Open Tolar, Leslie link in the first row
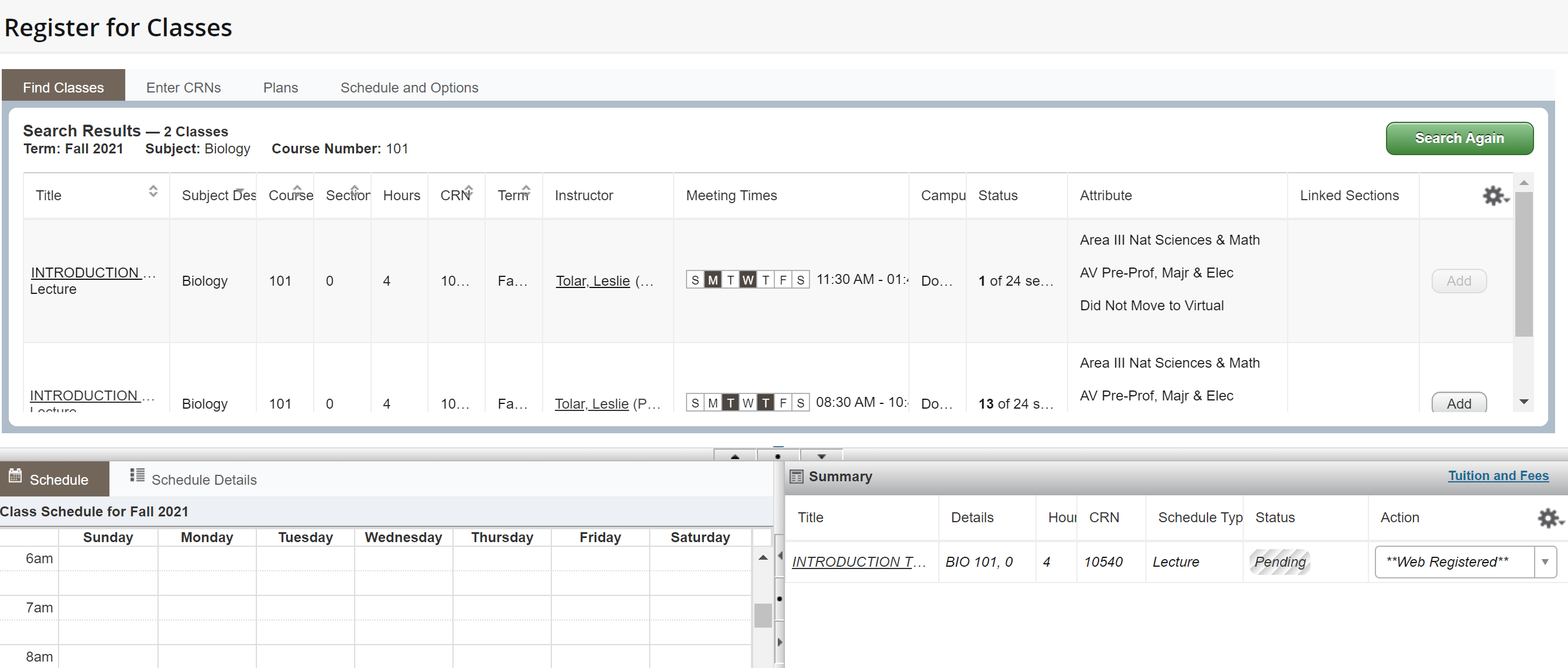The image size is (1568, 668). 592,280
